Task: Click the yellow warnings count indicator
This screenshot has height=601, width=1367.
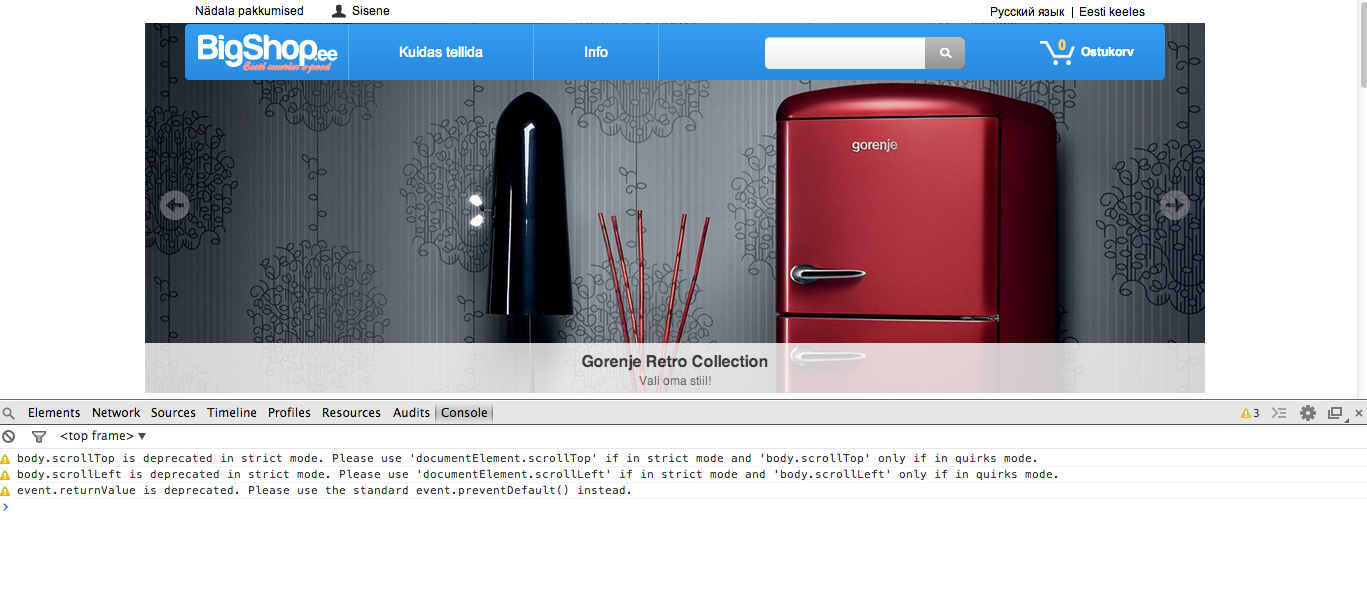Action: [1250, 413]
